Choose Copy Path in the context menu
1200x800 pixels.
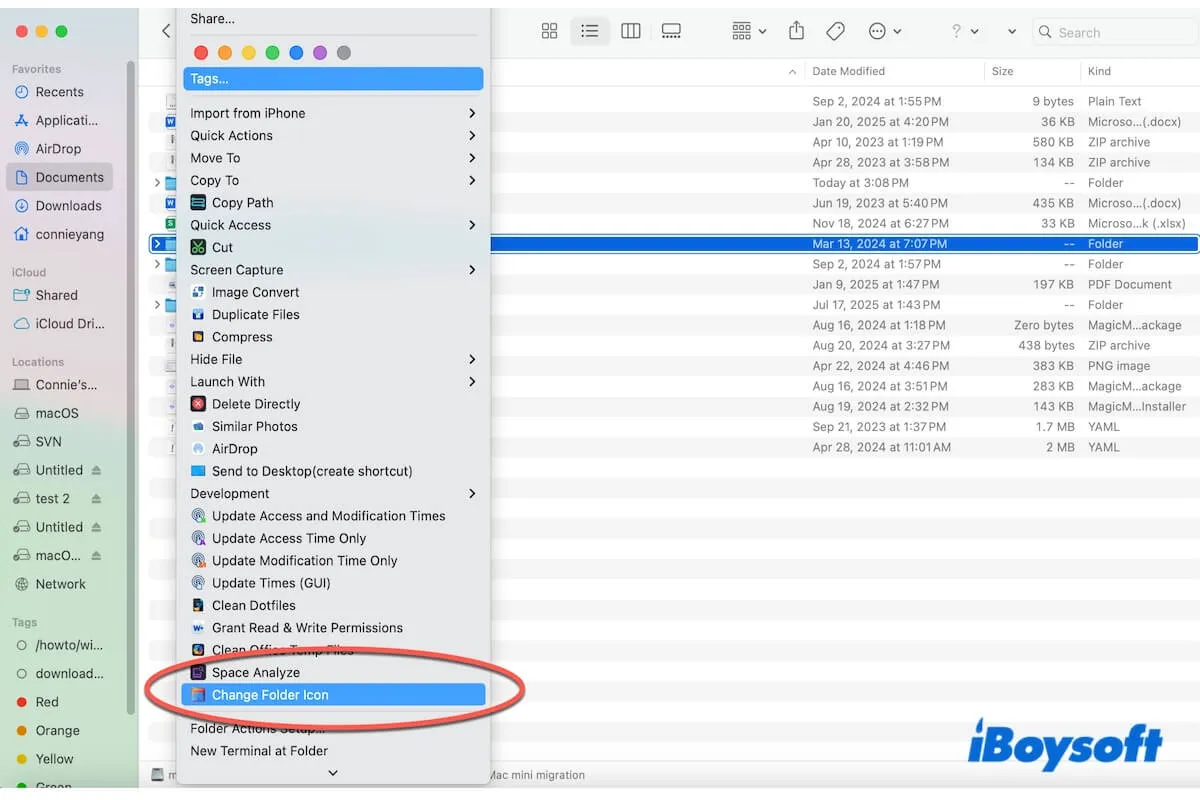coord(242,202)
